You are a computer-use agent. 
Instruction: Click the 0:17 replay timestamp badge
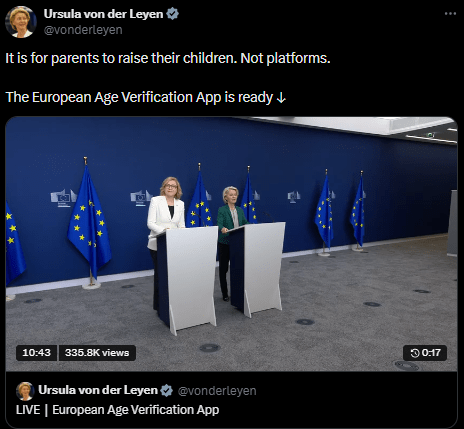click(425, 353)
